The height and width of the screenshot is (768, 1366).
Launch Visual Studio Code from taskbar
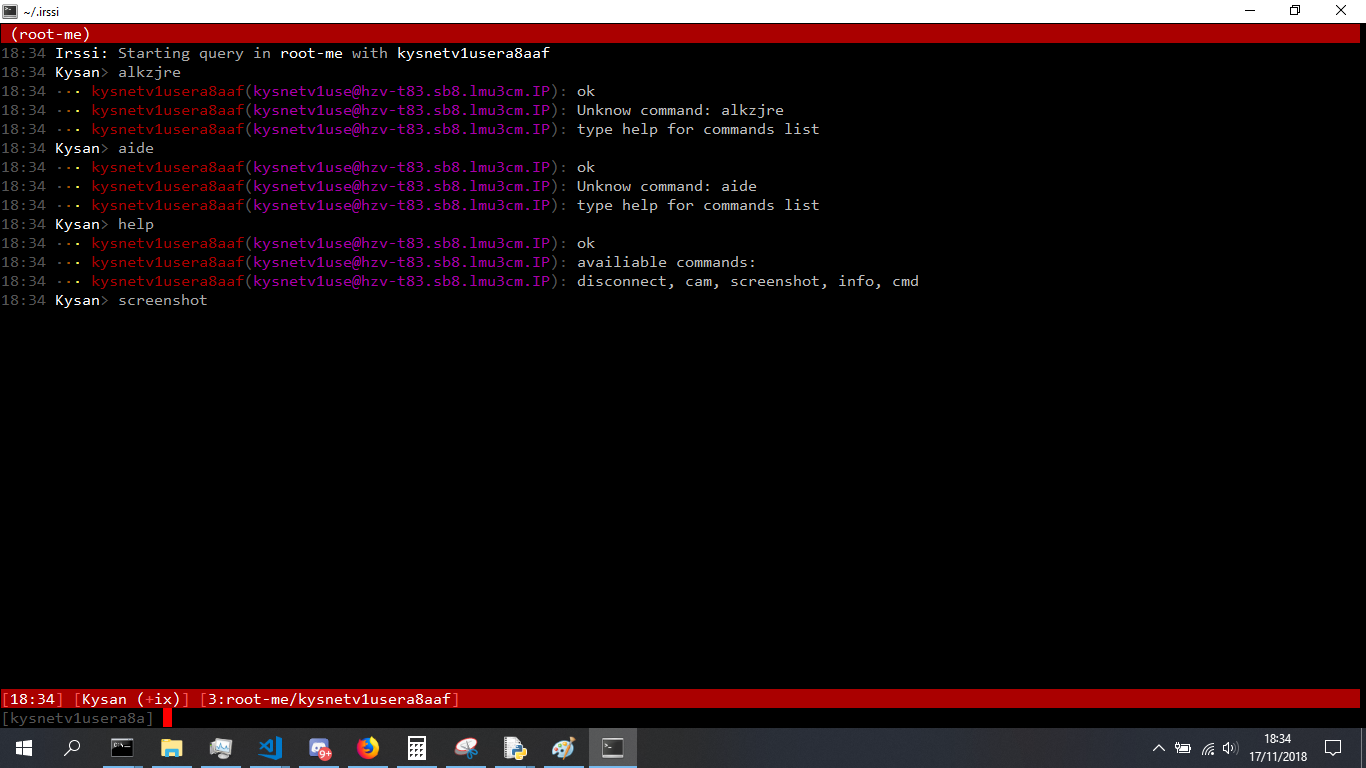(x=270, y=747)
